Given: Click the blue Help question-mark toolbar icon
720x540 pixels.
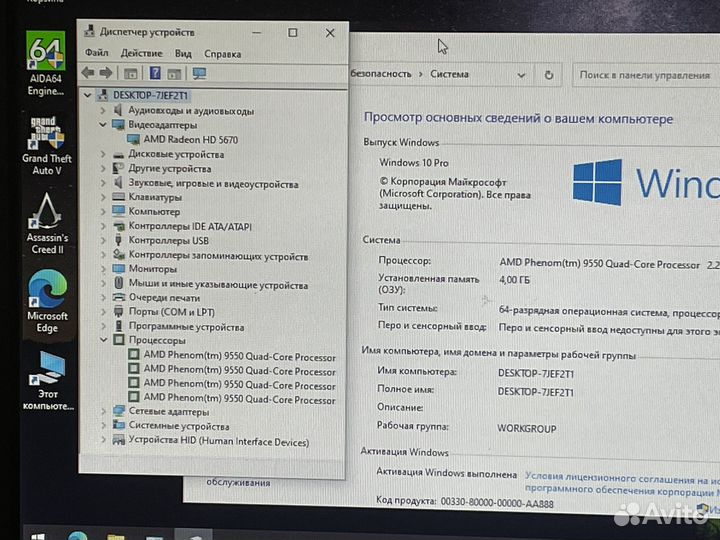Looking at the screenshot, I should coord(155,73).
